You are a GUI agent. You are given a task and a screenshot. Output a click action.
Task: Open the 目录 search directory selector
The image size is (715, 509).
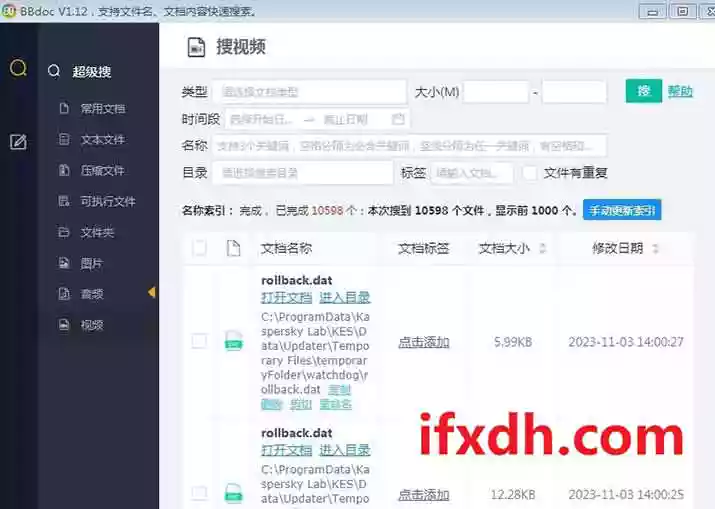(x=303, y=173)
